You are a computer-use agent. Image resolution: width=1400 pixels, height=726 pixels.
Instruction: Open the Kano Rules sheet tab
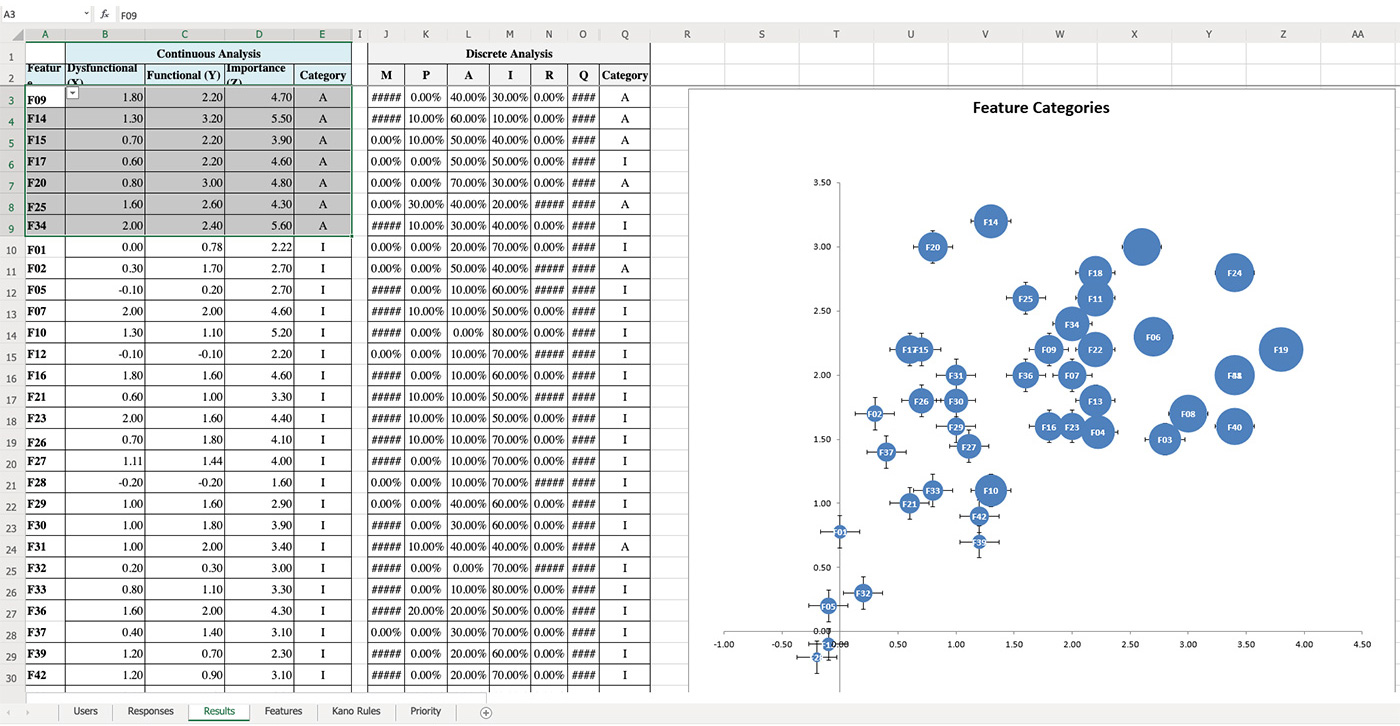[356, 711]
